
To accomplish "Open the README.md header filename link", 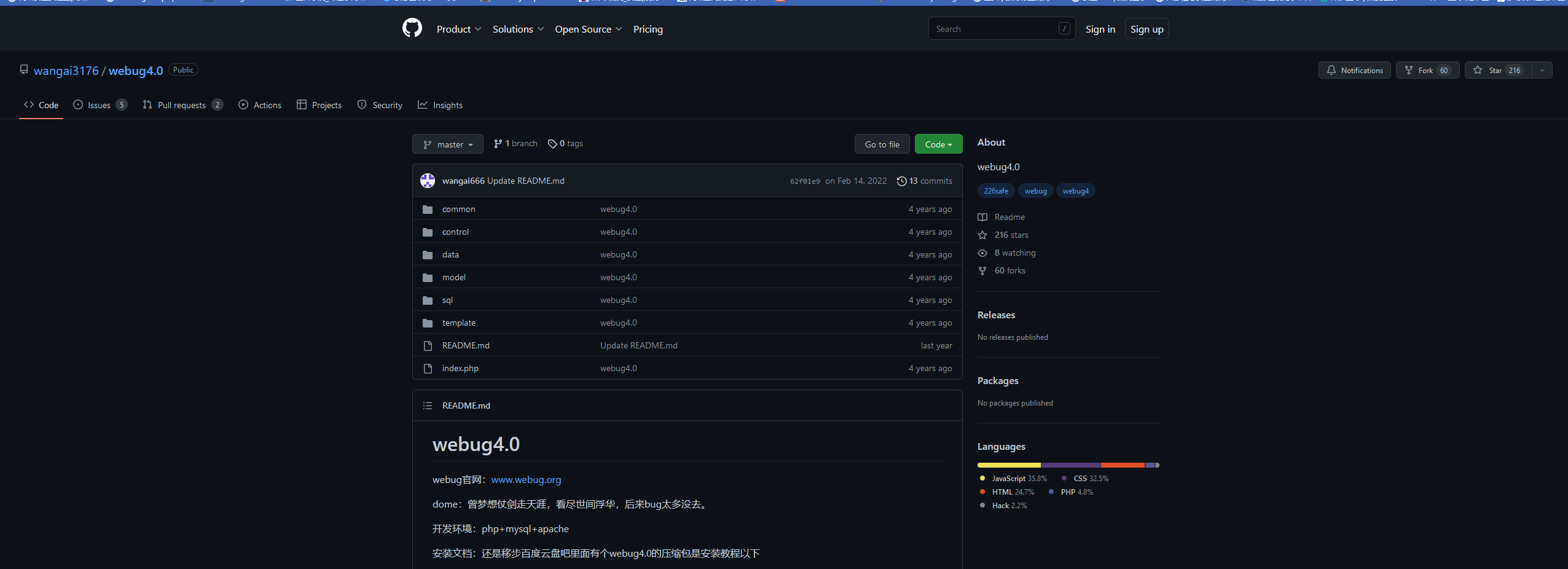I will click(x=466, y=406).
